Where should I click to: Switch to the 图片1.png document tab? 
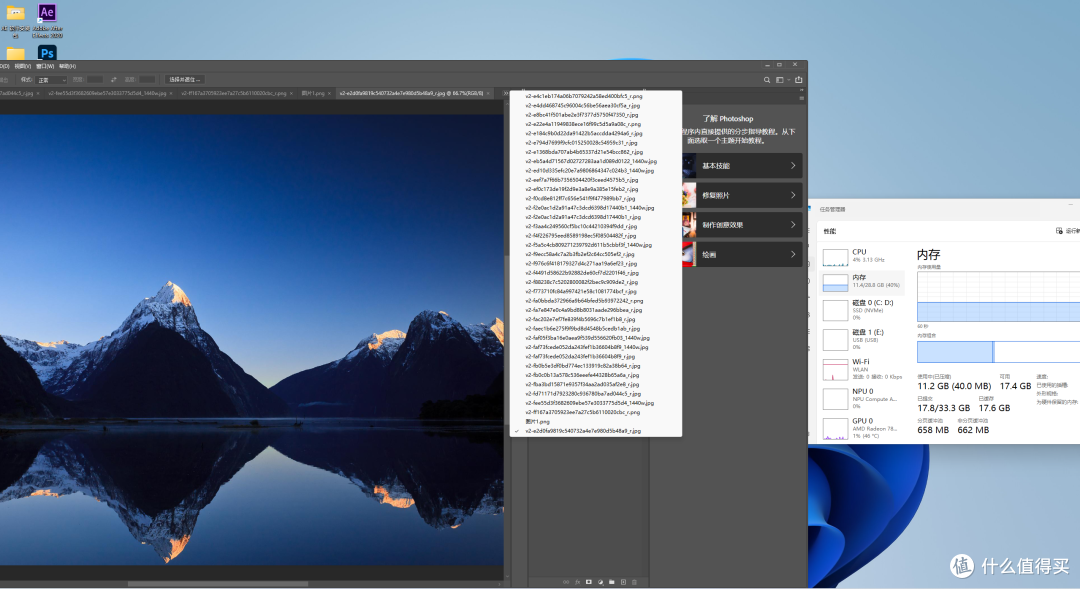313,93
